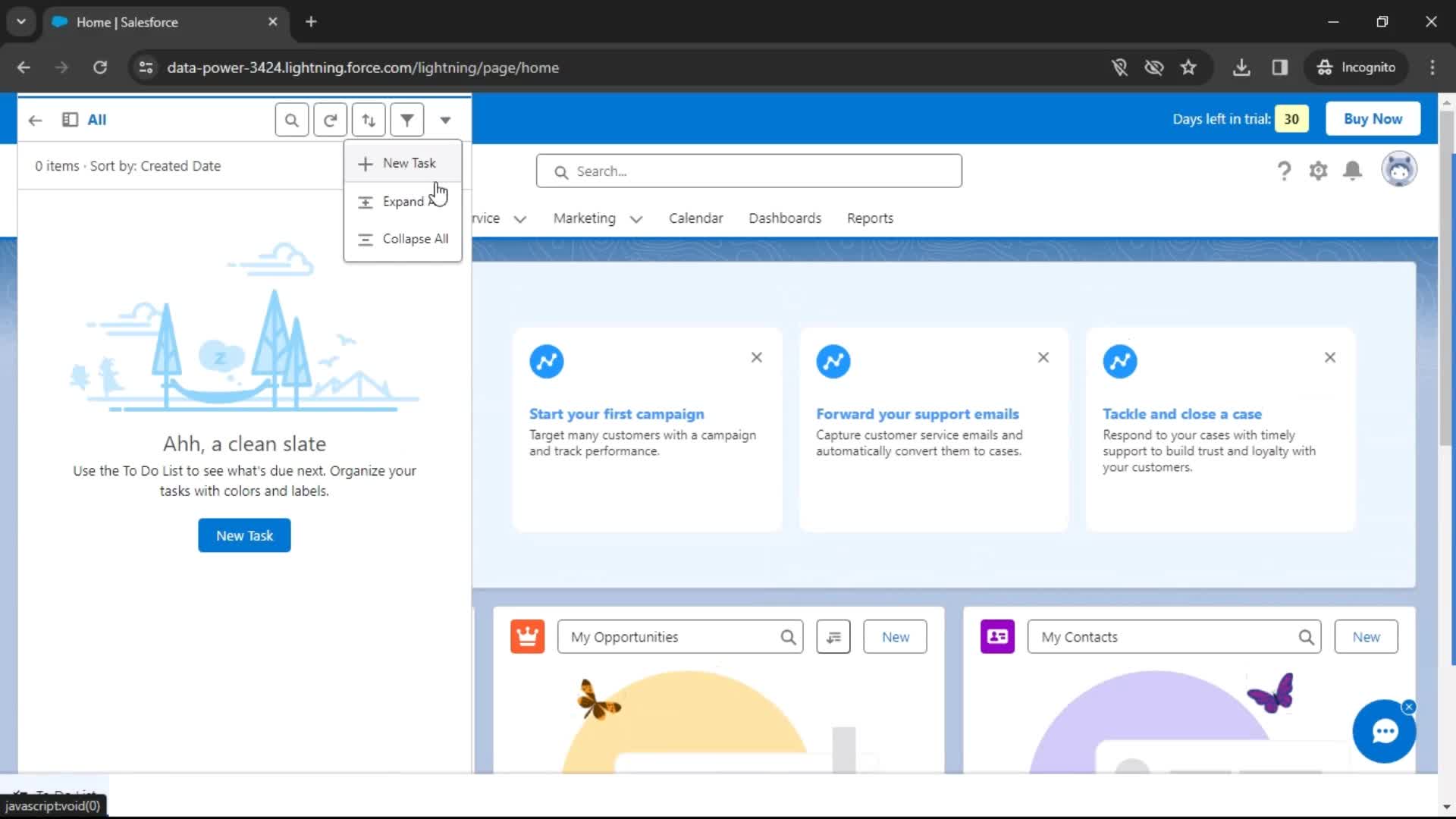Open the sort options icon in To Do List

(369, 120)
